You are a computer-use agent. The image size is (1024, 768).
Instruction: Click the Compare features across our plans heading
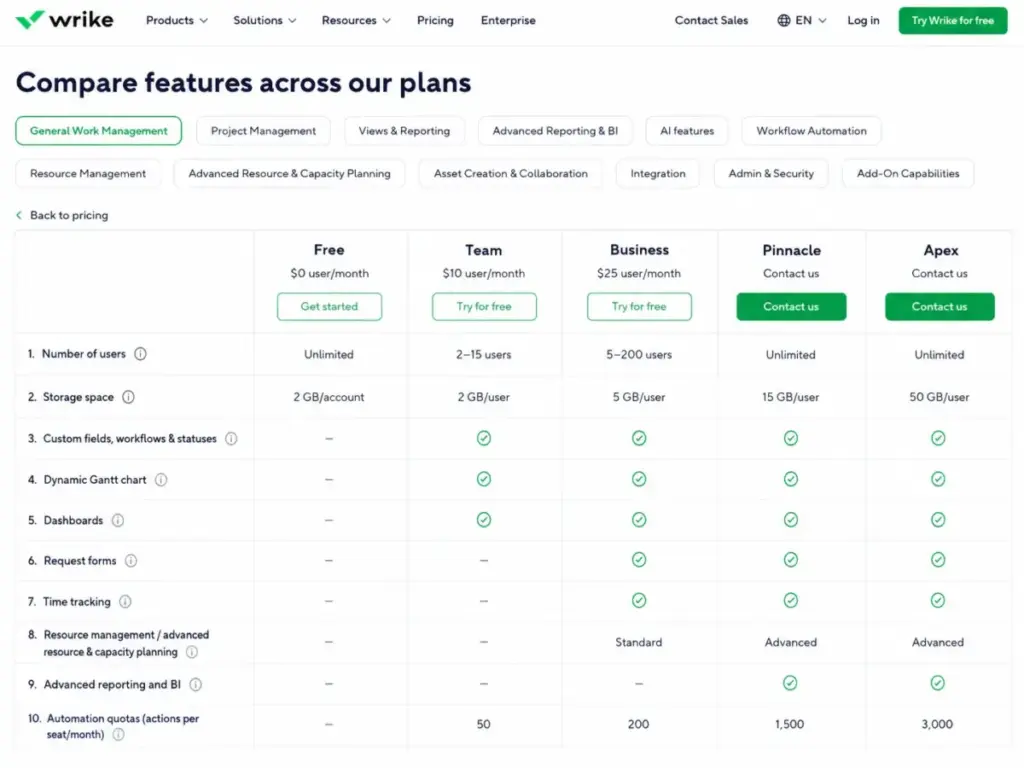coord(244,83)
